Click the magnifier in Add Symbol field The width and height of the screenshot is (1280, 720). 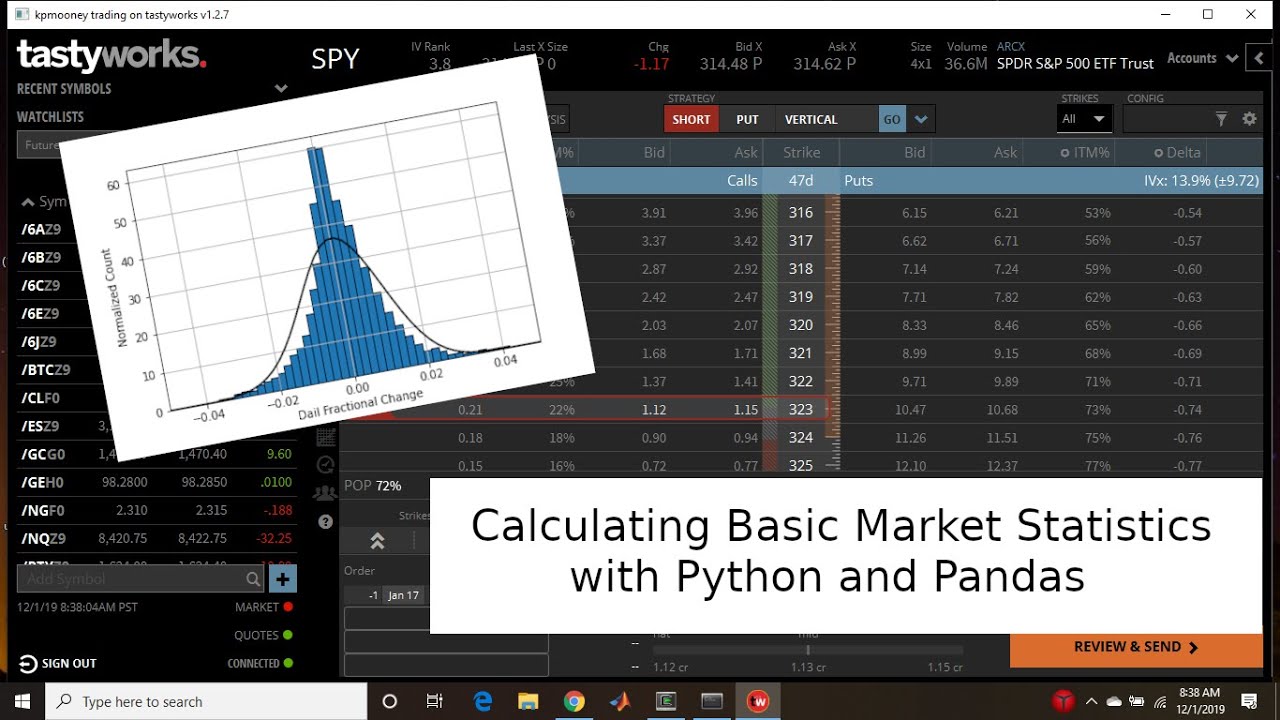(x=253, y=578)
